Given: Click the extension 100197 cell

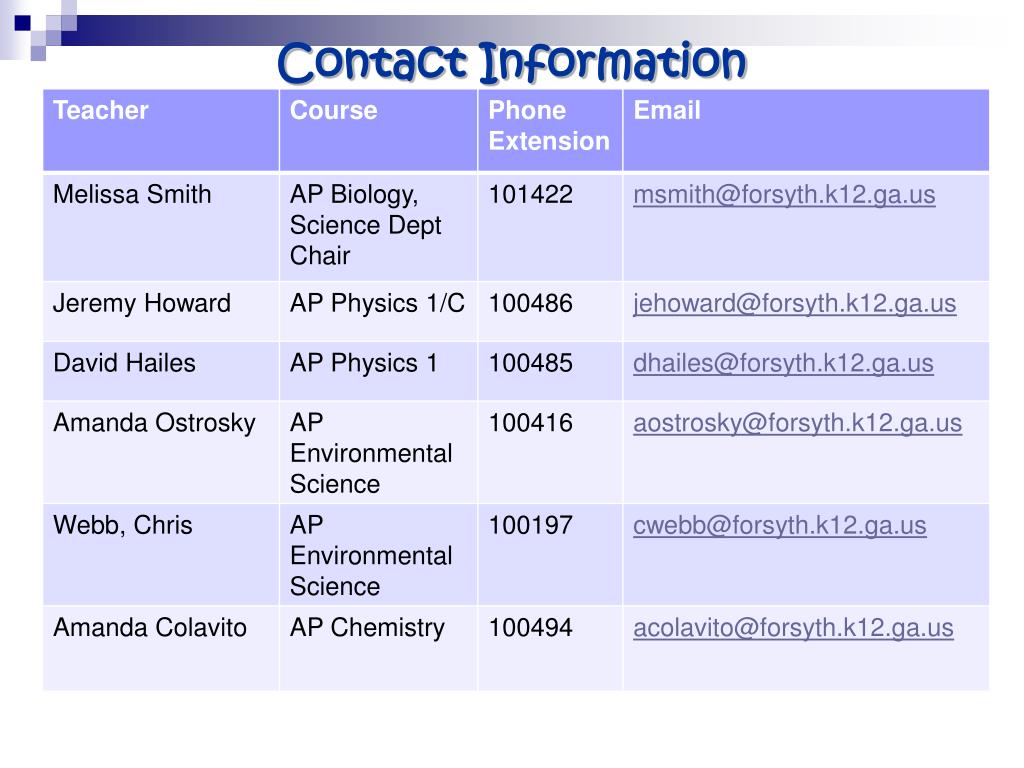Looking at the screenshot, I should tap(550, 554).
